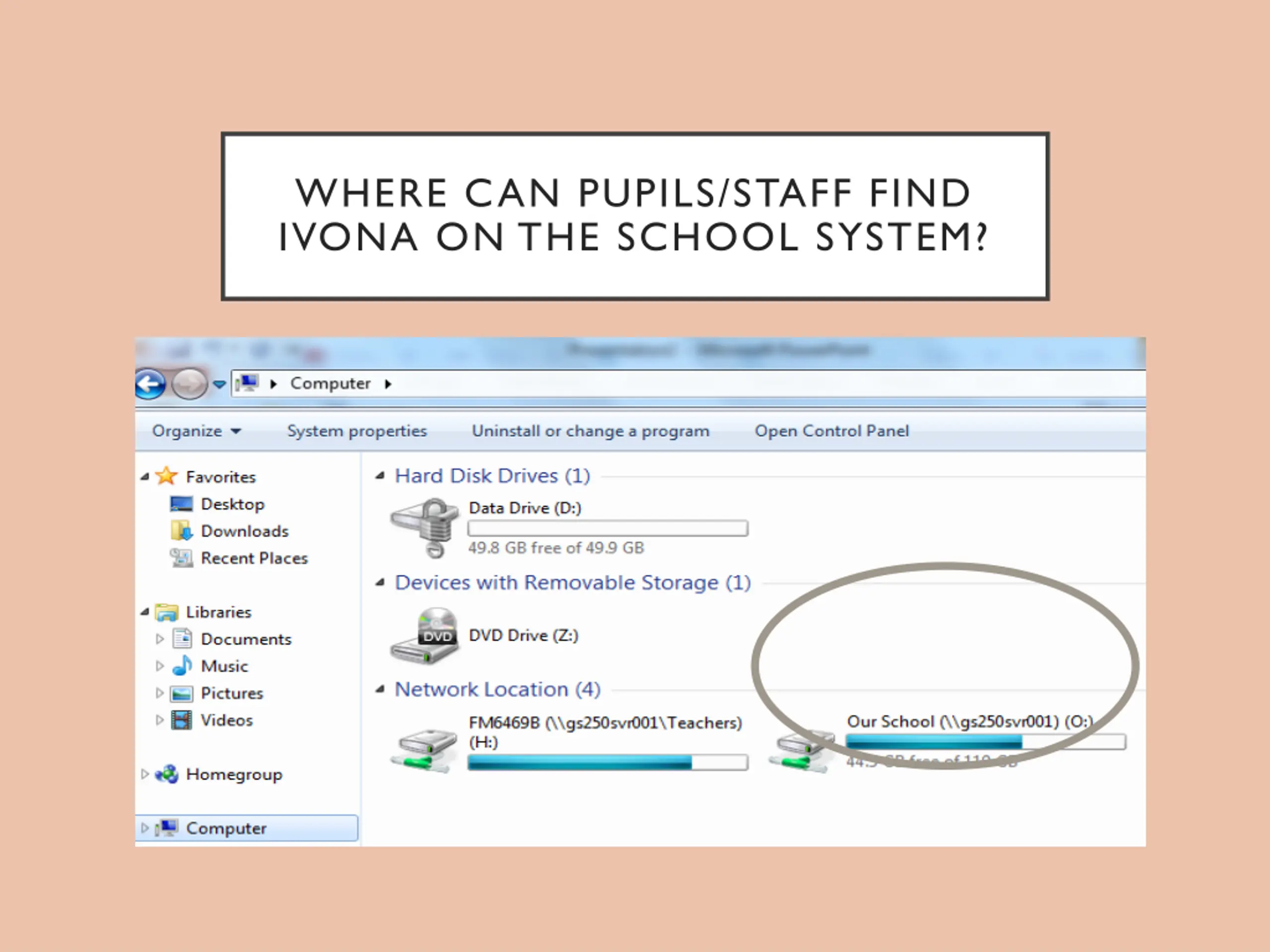Viewport: 1270px width, 952px height.
Task: Click the Data Drive (D:) capacity bar
Action: coord(608,529)
